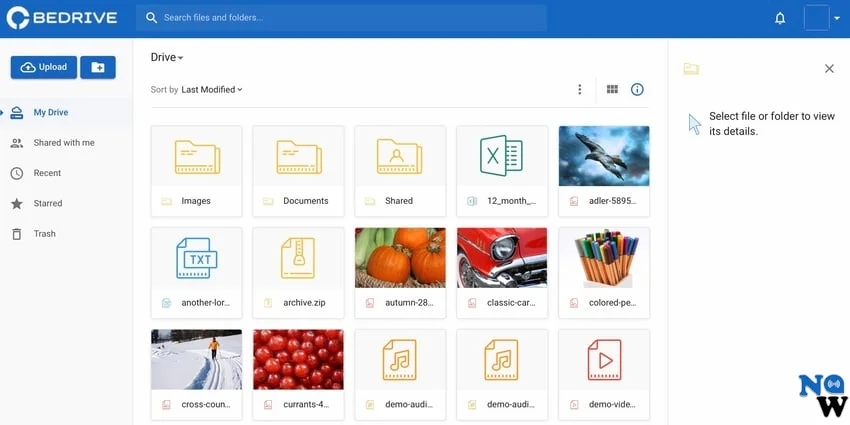
Task: Click the Upload button
Action: [x=44, y=67]
